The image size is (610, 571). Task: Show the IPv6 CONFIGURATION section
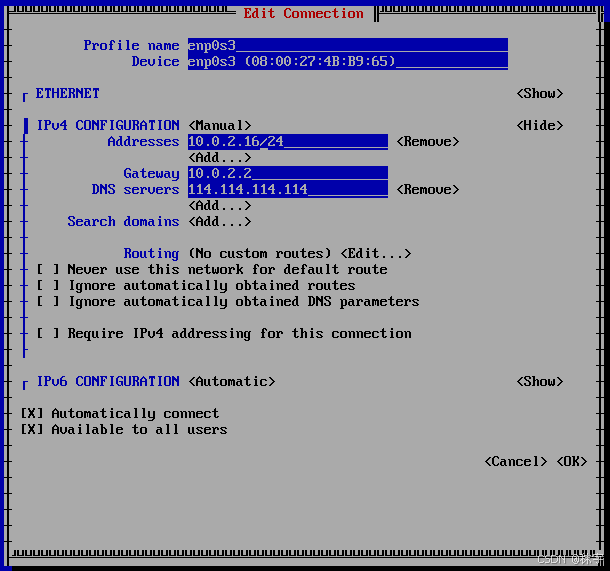tap(540, 382)
